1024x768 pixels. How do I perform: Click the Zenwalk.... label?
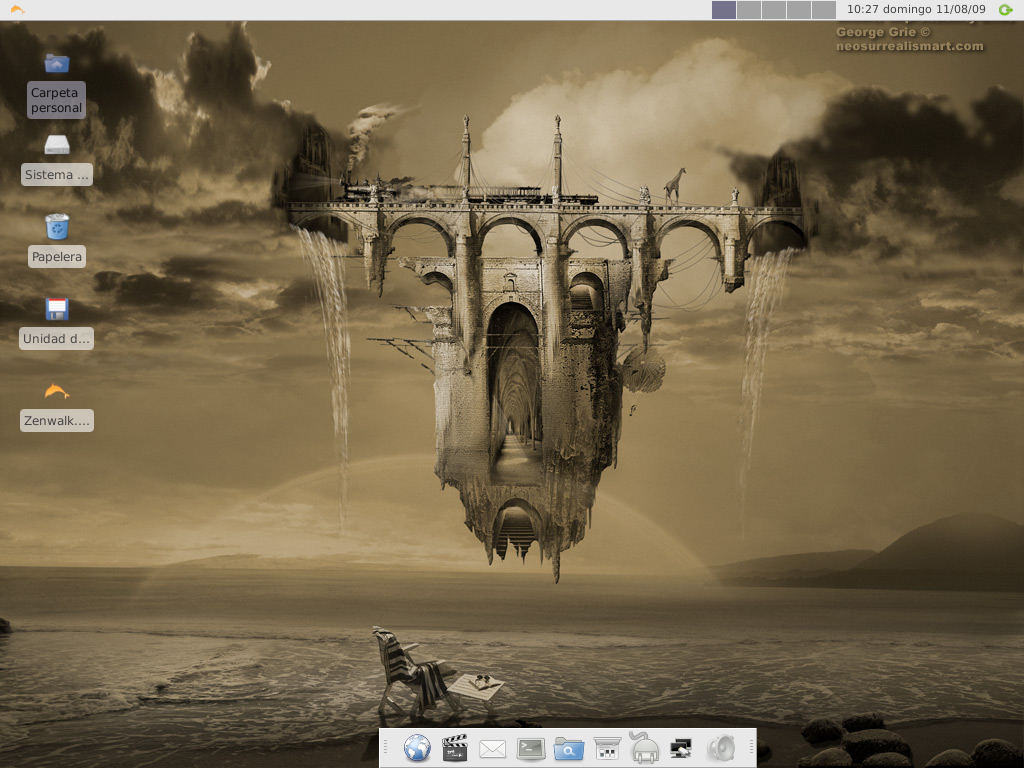pos(57,421)
